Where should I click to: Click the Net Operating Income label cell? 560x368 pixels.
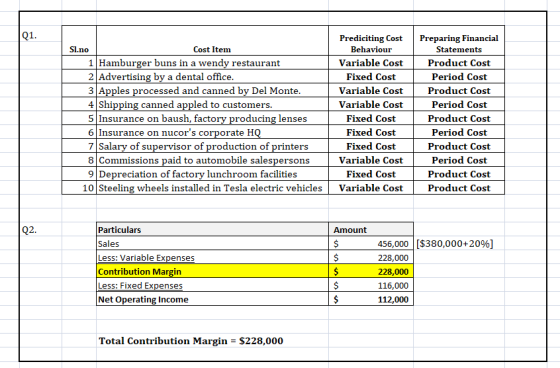tap(212, 299)
